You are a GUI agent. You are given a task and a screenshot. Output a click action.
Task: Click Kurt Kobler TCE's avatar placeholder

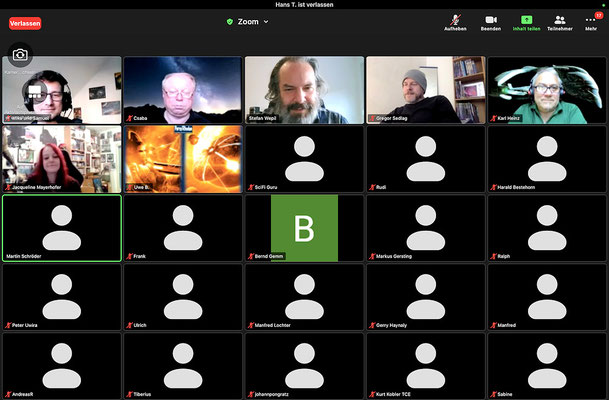click(x=426, y=366)
